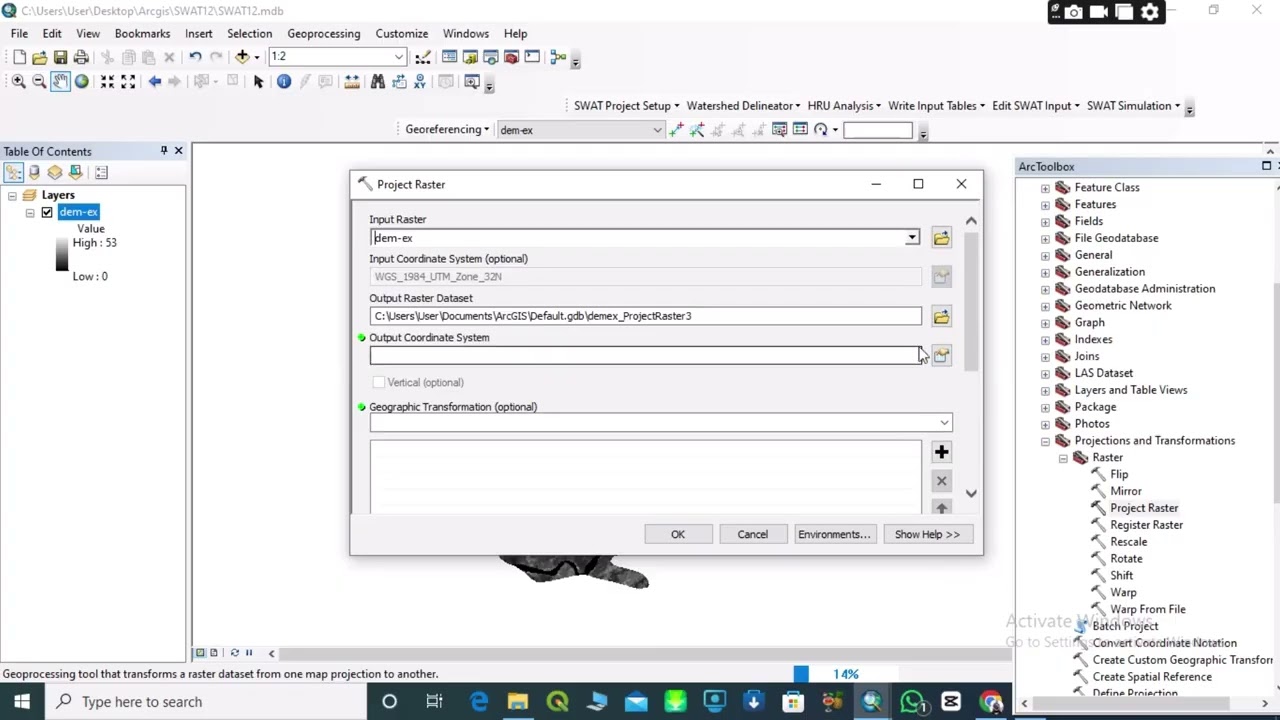The width and height of the screenshot is (1280, 720).
Task: Open the Input Raster dropdown
Action: tap(912, 238)
